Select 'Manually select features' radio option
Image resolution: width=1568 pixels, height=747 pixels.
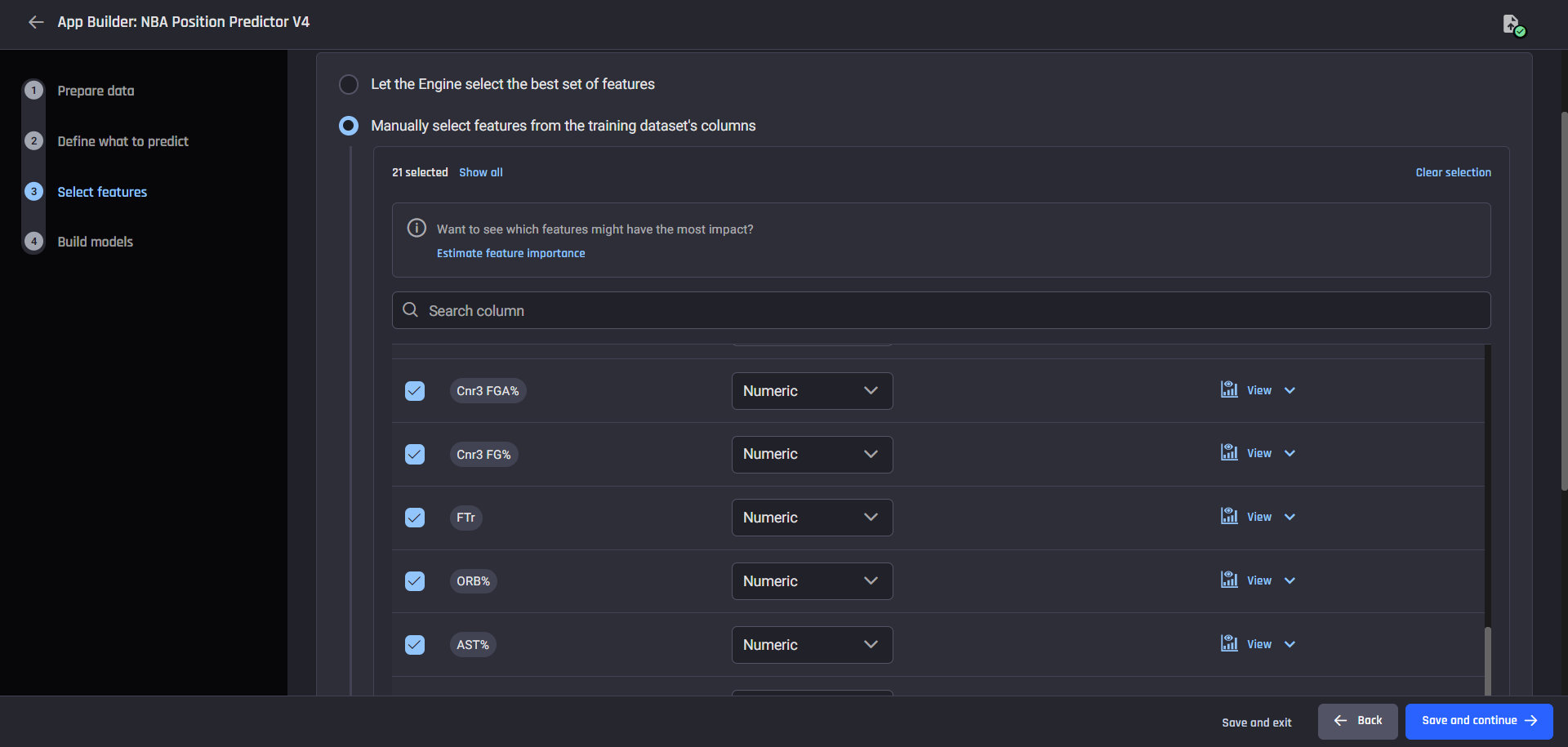(349, 126)
